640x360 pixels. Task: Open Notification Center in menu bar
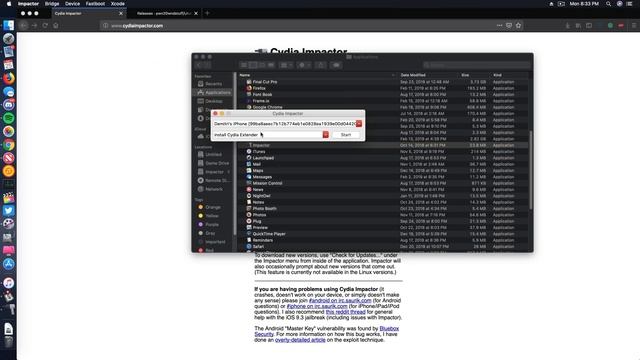[x=629, y=4]
